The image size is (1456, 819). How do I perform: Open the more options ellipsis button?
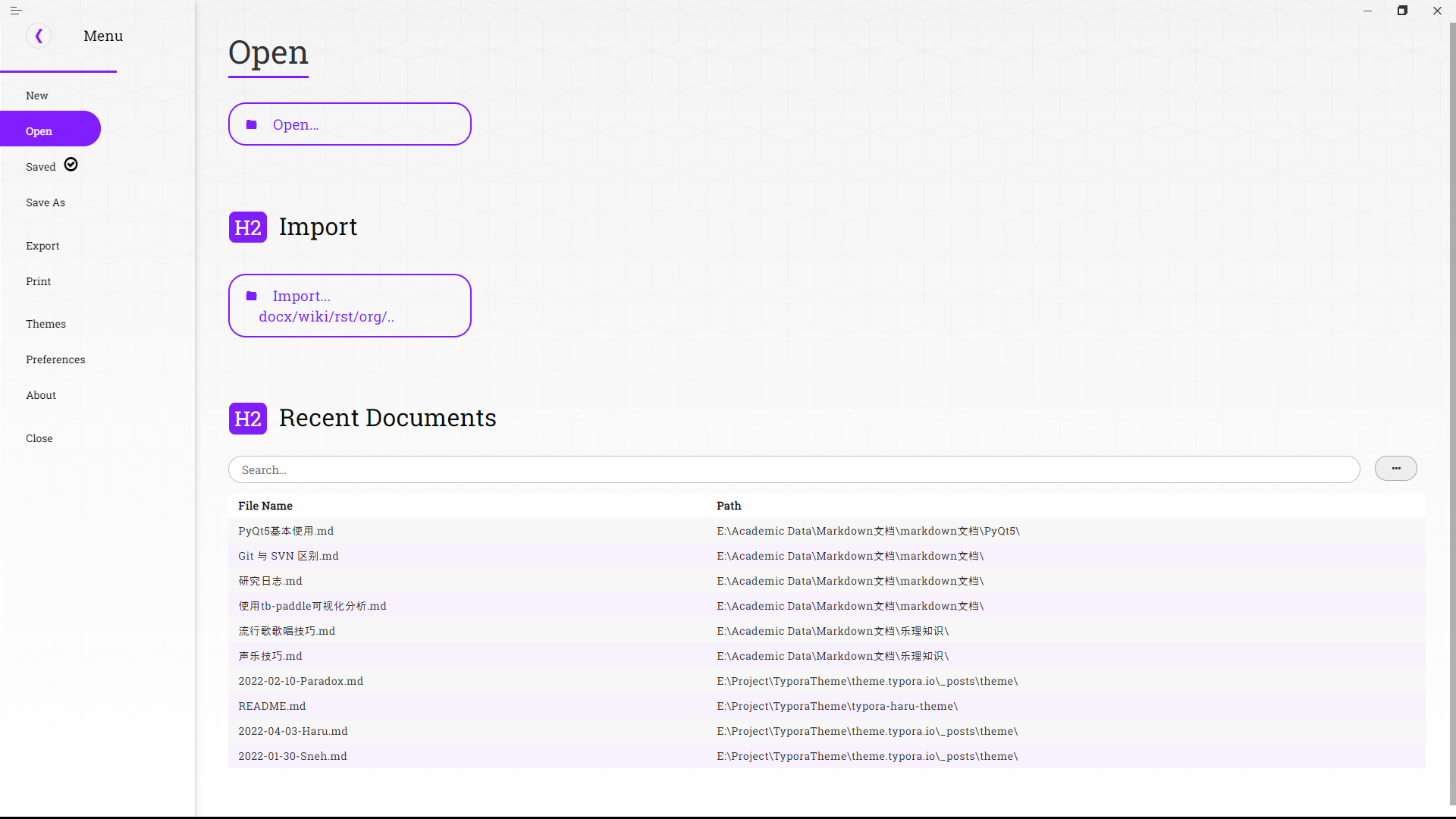1395,469
